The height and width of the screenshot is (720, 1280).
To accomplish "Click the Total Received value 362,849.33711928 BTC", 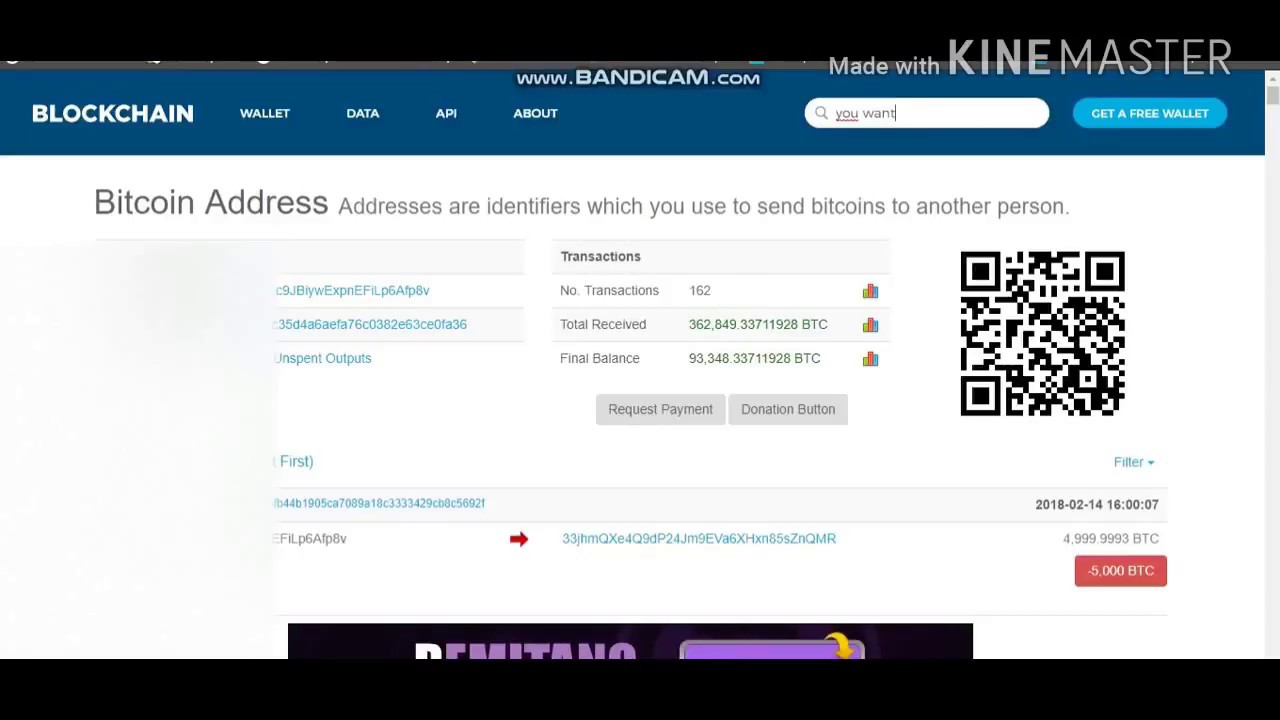I will click(758, 324).
